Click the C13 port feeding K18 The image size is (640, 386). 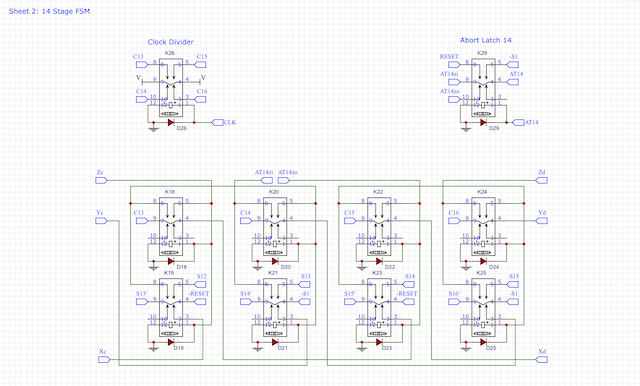142,221
